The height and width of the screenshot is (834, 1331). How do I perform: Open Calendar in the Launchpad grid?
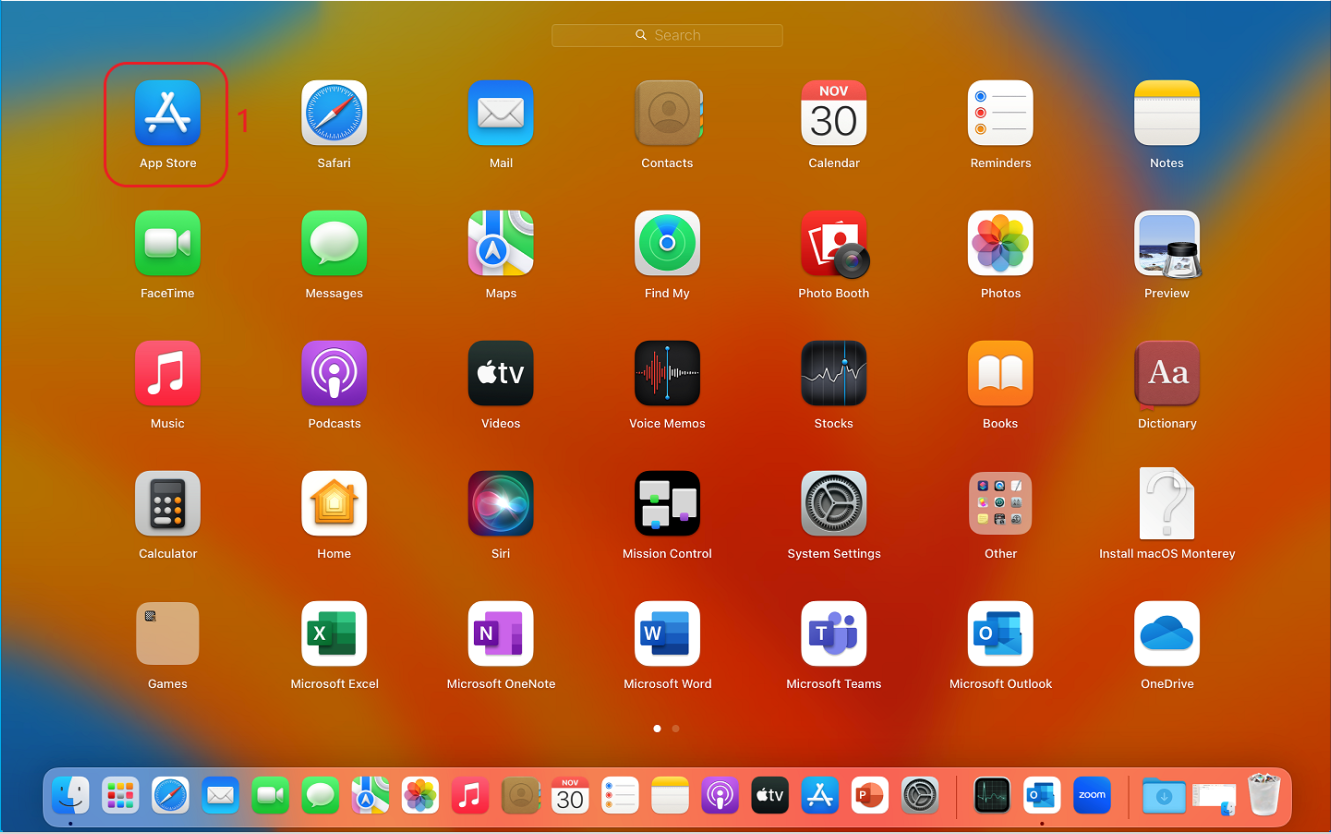coord(834,113)
